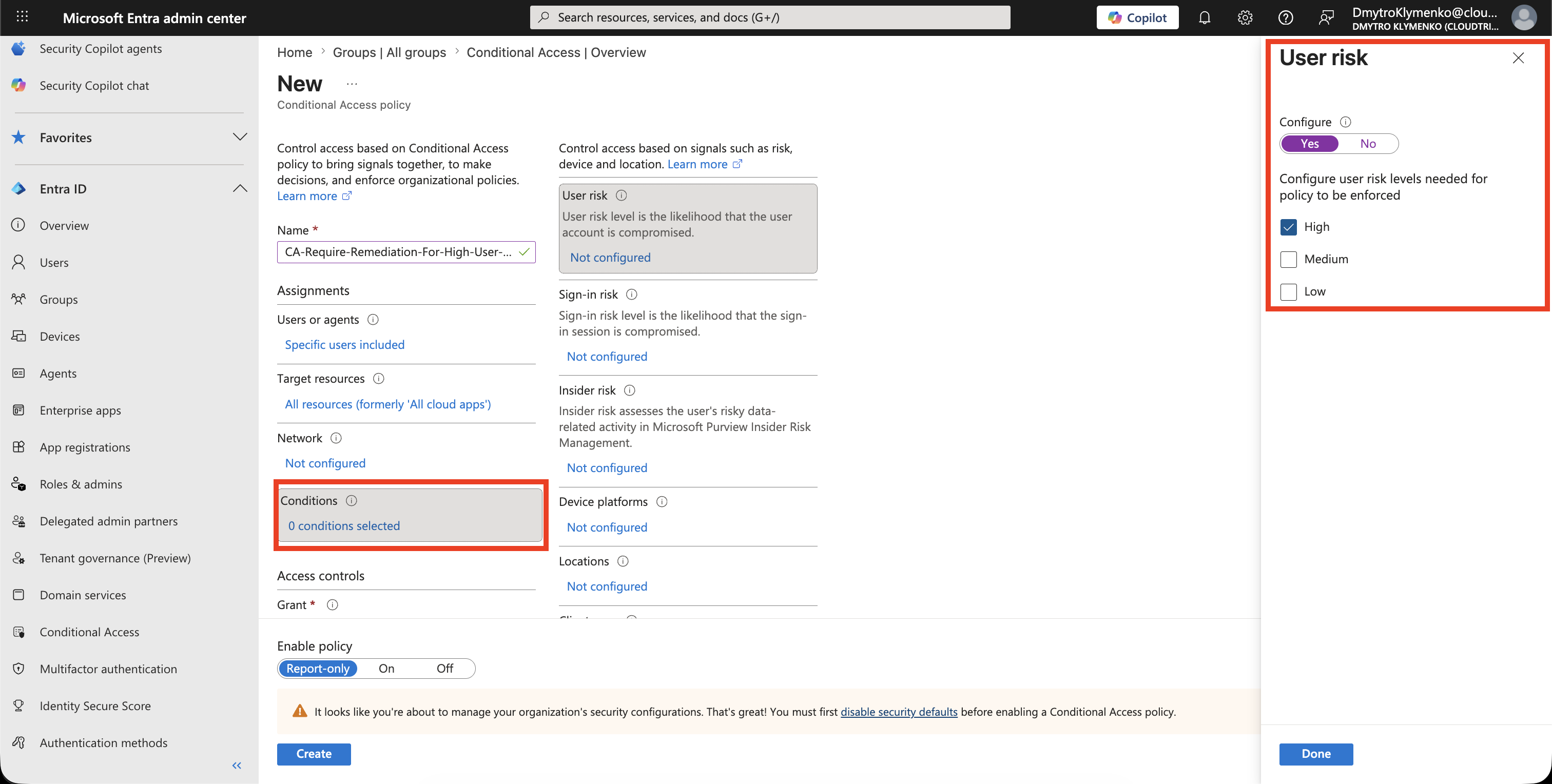
Task: Open Conditional Access | Overview breadcrumb
Action: pos(556,52)
